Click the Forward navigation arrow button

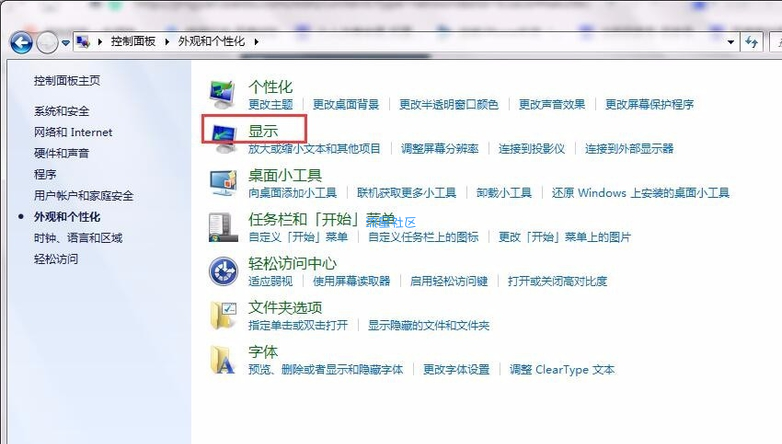(x=47, y=43)
